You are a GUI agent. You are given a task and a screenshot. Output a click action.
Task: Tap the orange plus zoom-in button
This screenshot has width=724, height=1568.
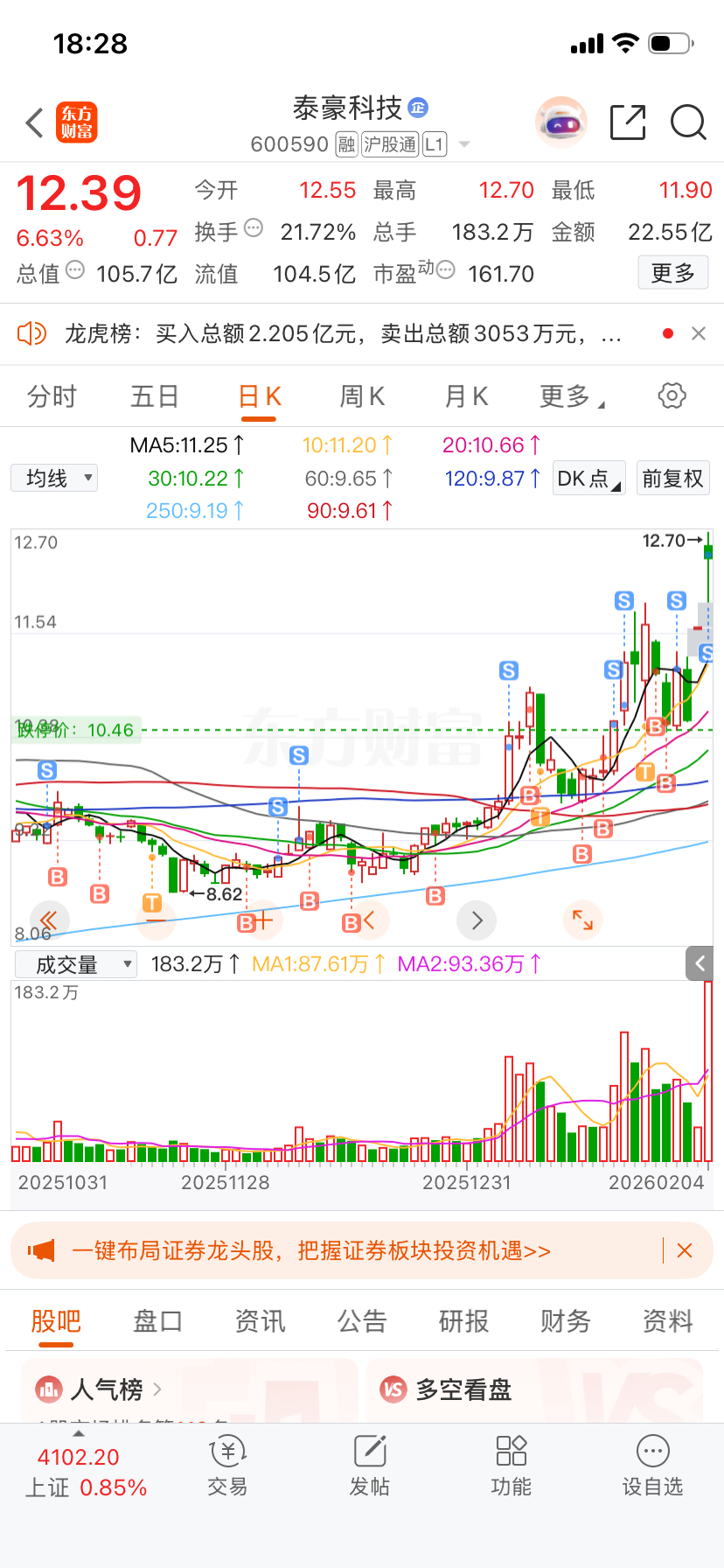[263, 920]
